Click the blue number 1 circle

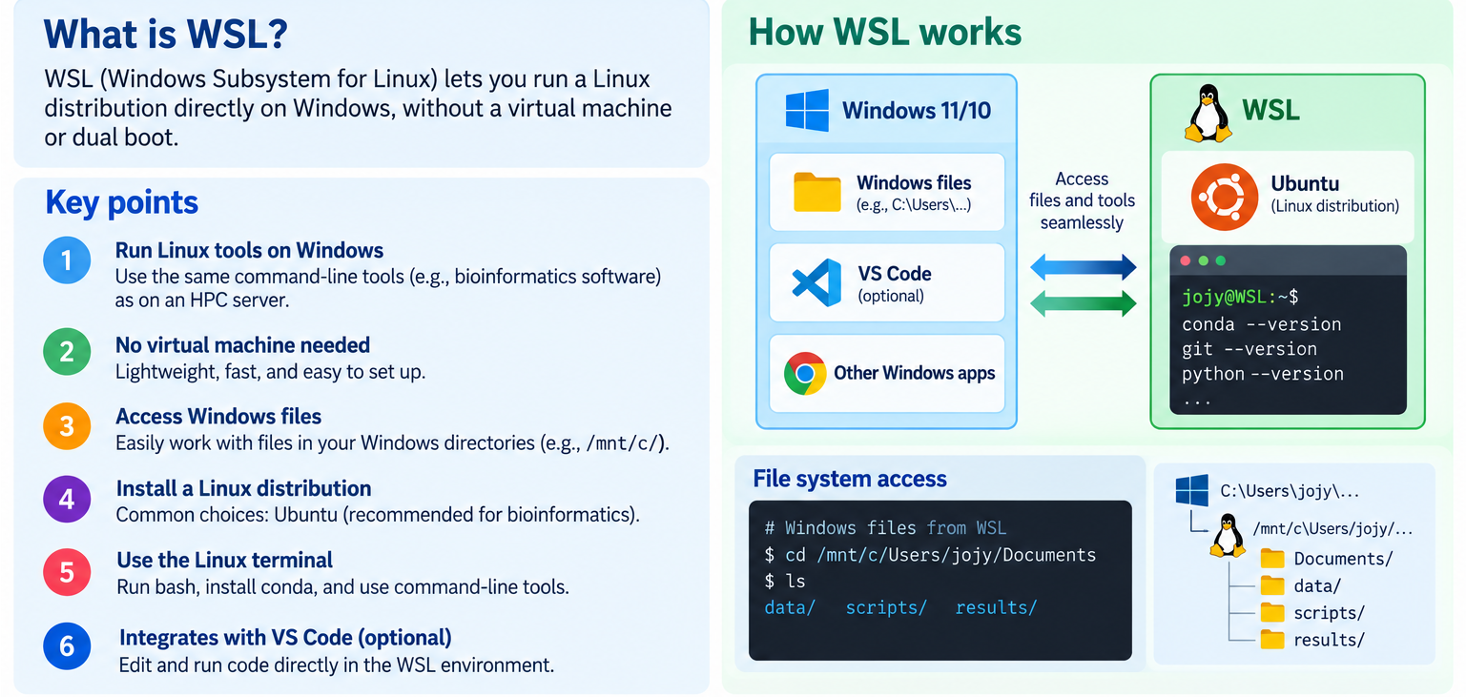[x=67, y=261]
